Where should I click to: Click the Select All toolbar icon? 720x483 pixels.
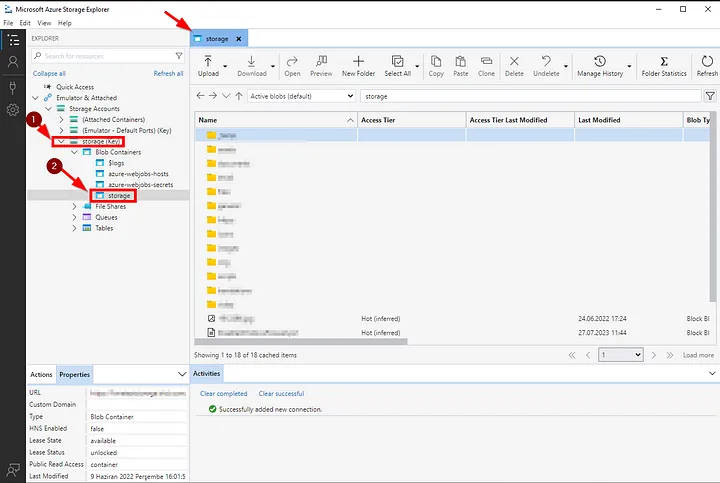click(x=397, y=63)
